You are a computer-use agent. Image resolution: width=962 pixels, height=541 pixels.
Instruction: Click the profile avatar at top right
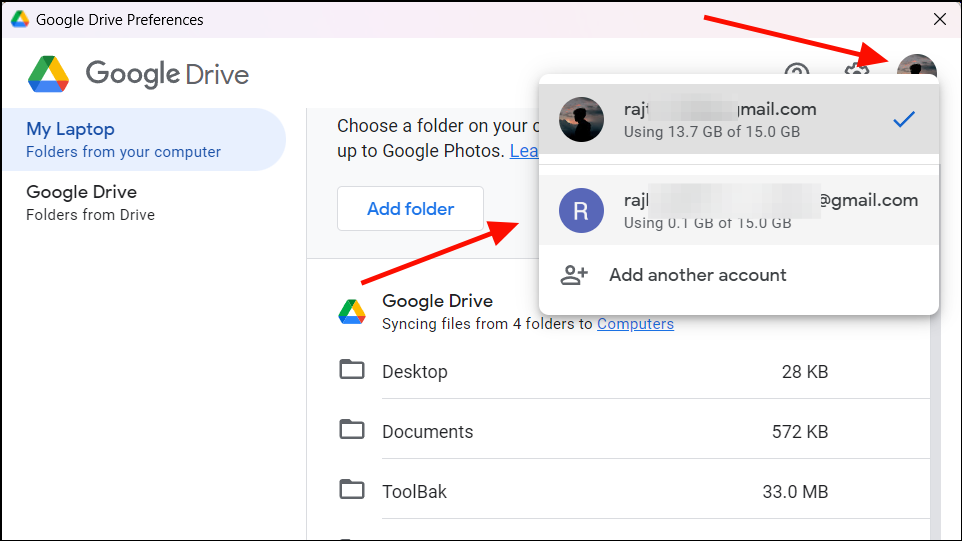(x=917, y=66)
